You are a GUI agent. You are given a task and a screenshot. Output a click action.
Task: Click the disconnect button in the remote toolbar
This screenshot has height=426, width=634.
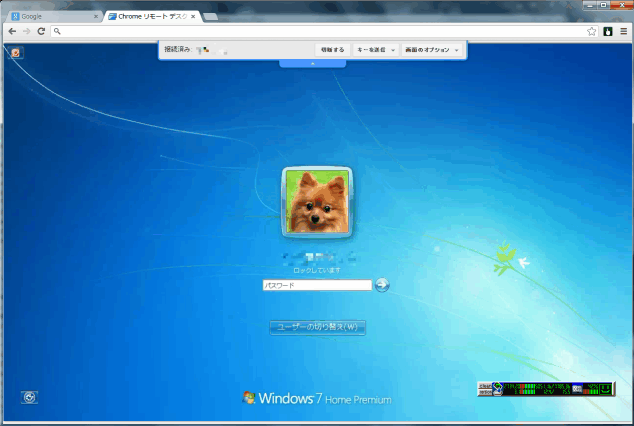[x=332, y=50]
